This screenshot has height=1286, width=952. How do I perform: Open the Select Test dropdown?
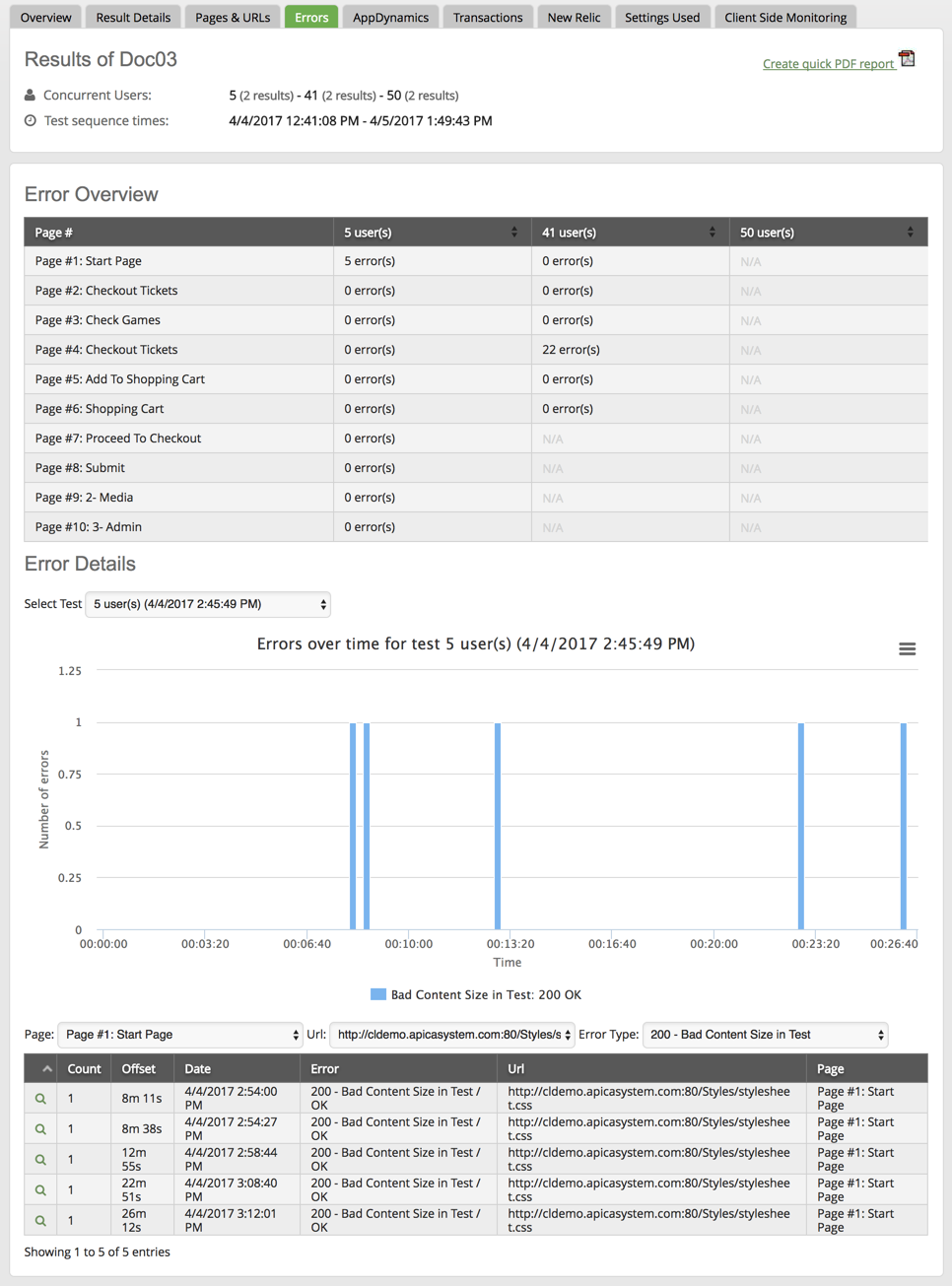(208, 604)
